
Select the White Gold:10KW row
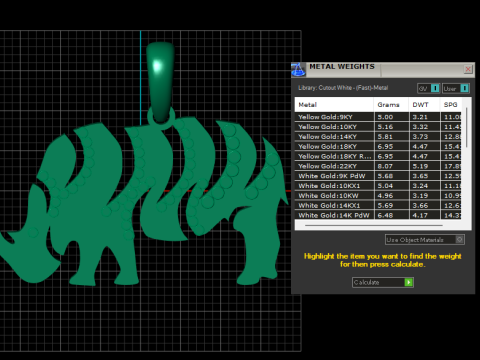378,196
